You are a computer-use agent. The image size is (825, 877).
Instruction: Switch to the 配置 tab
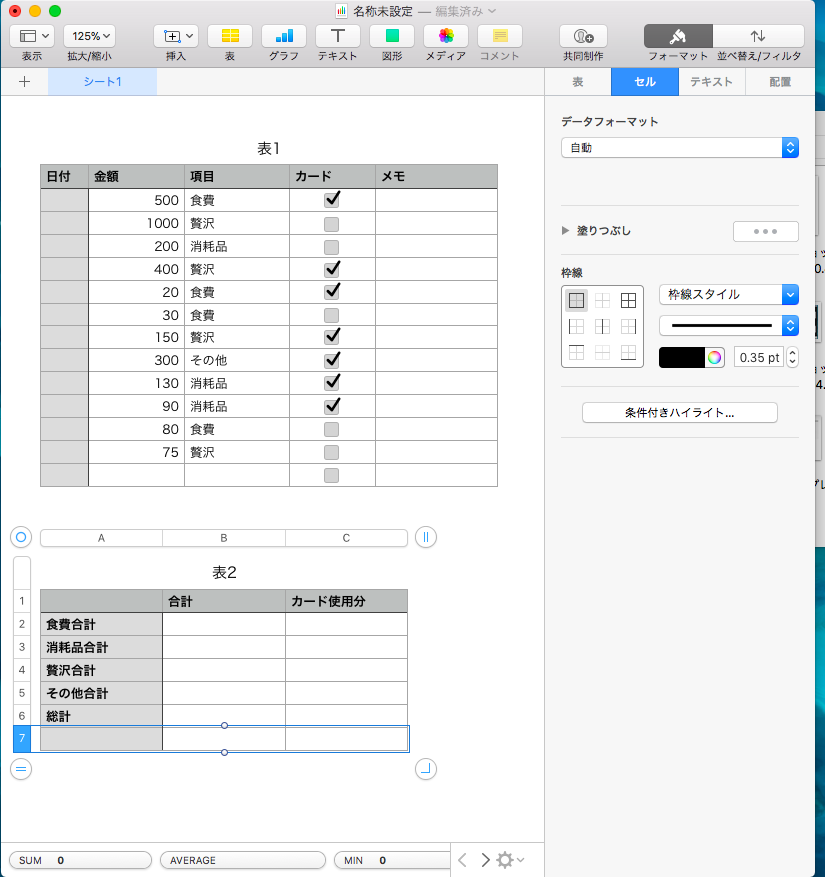tap(779, 82)
